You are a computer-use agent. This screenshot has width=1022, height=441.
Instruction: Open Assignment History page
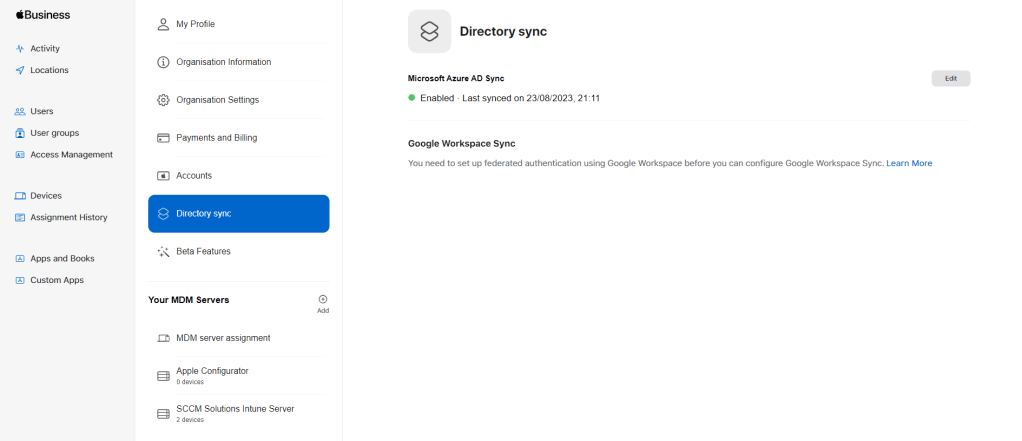(x=68, y=217)
